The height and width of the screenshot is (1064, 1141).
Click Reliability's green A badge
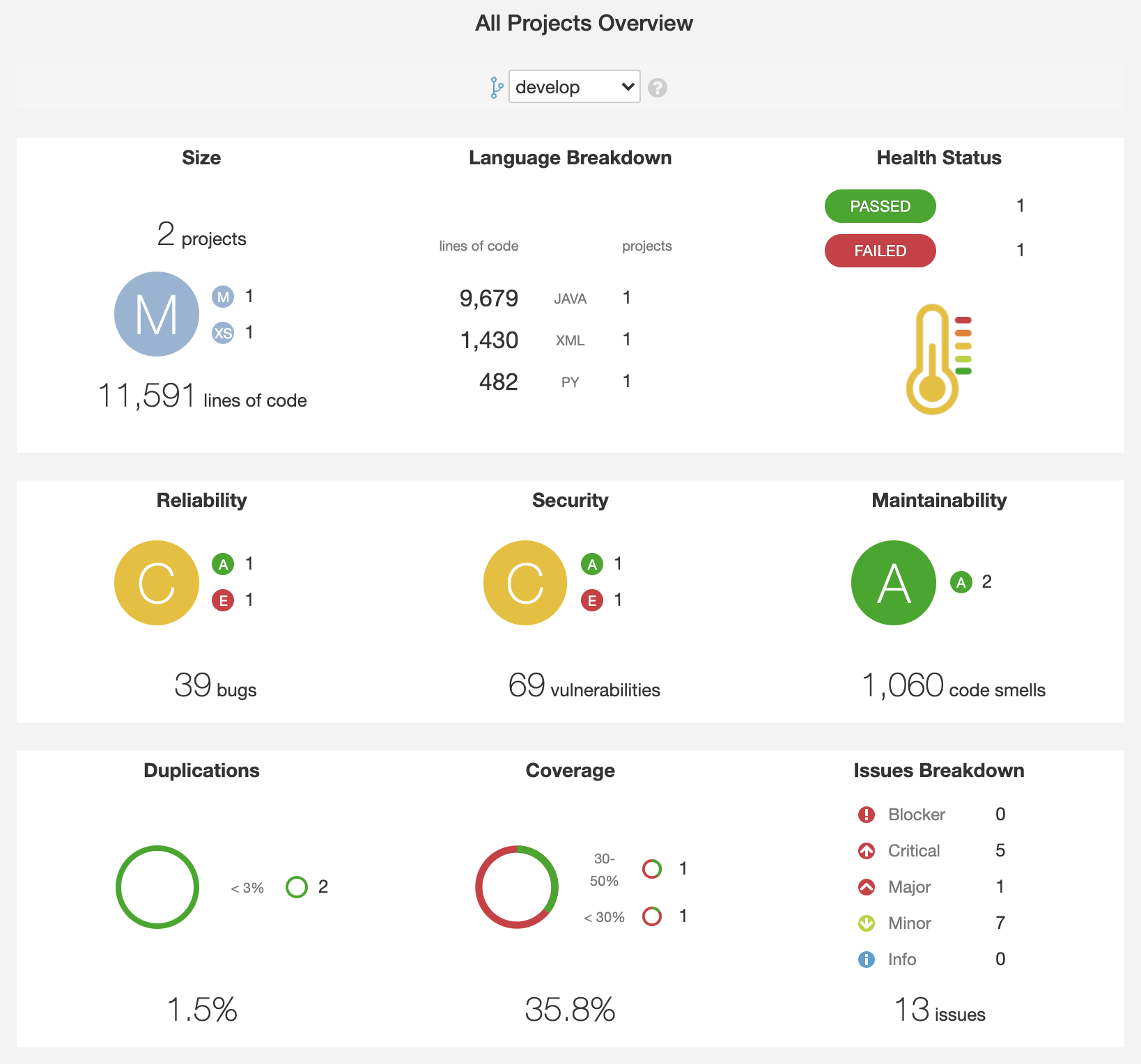pyautogui.click(x=223, y=564)
